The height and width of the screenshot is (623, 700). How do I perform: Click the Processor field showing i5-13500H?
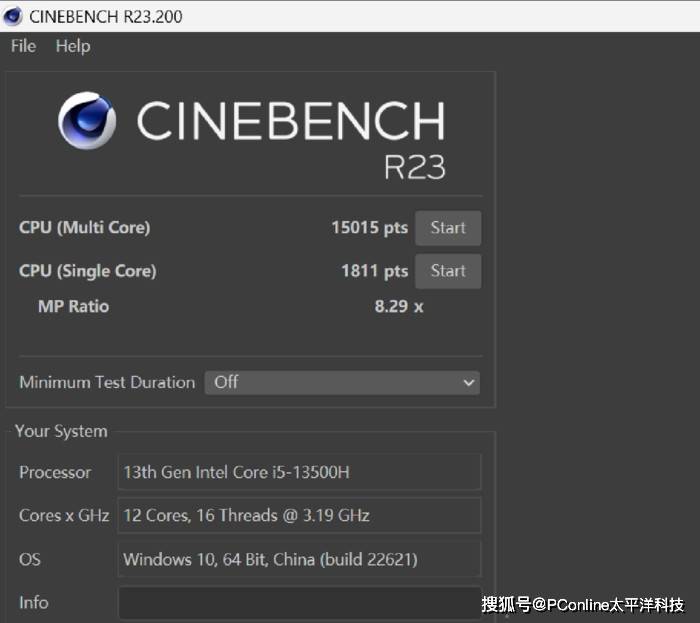pyautogui.click(x=299, y=472)
